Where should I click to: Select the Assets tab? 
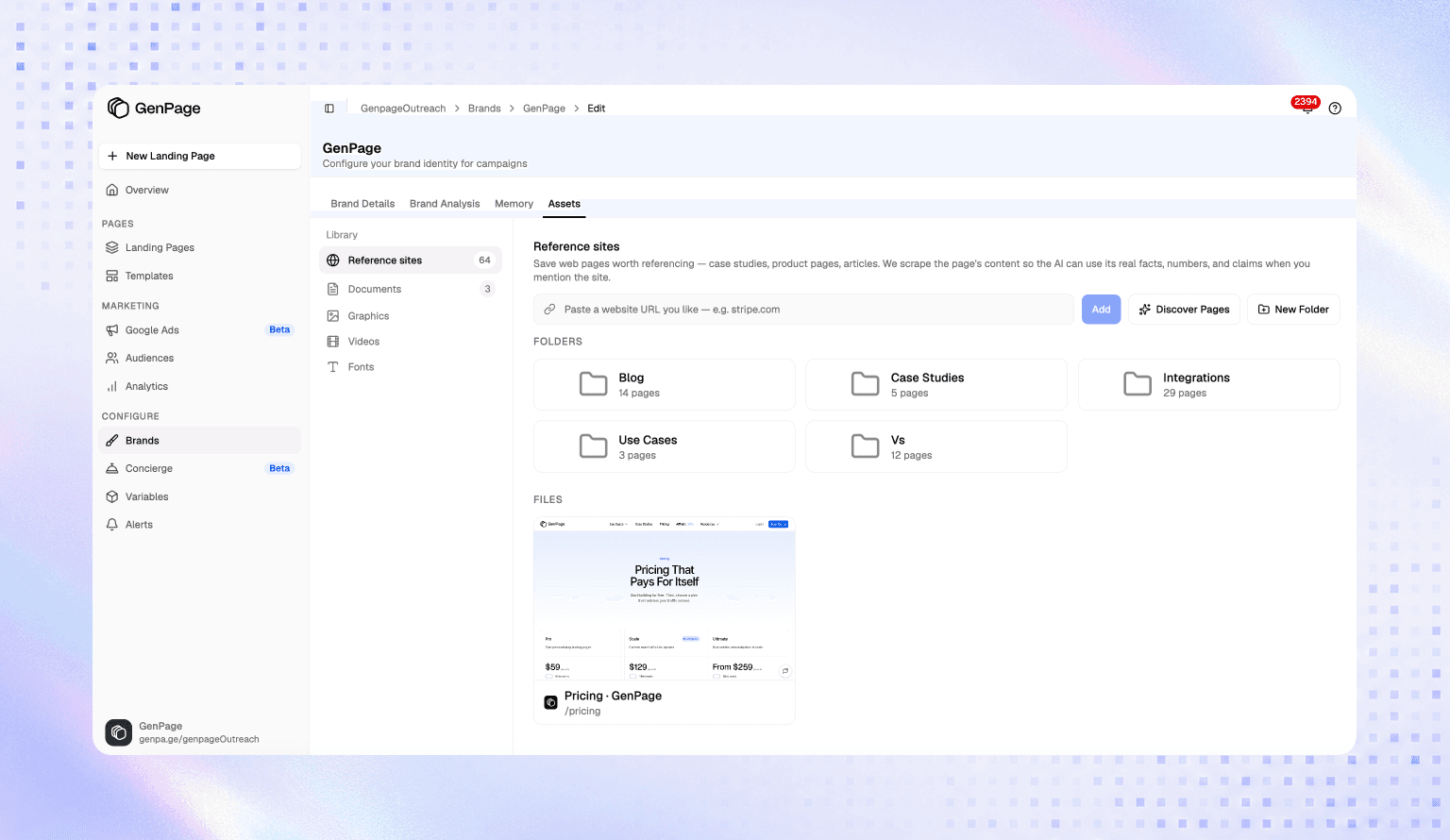565,204
